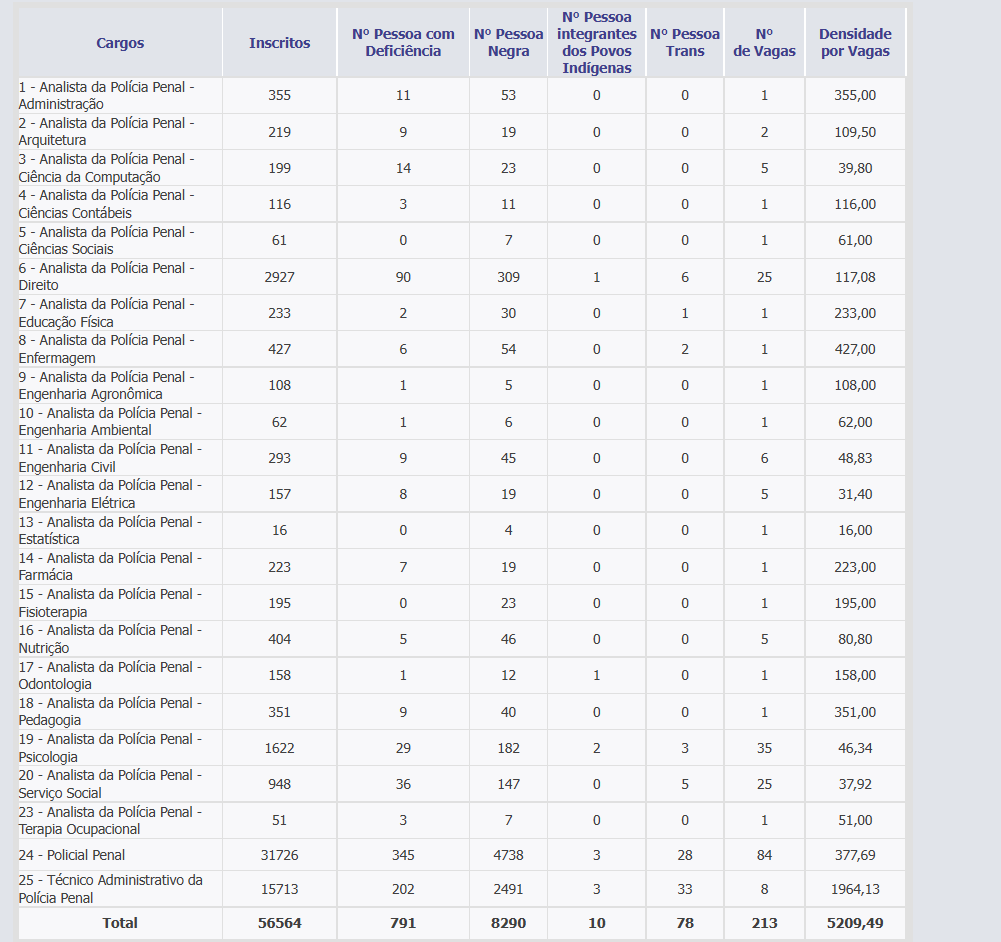Click the Analista da Polícia Penal - Direito row
The height and width of the screenshot is (942, 1001).
pyautogui.click(x=462, y=276)
